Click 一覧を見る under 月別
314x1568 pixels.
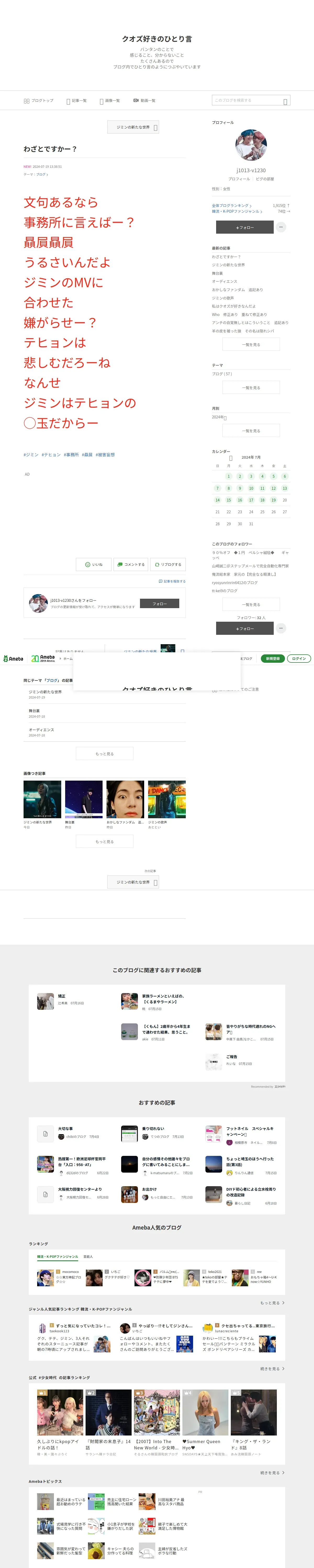tap(251, 431)
